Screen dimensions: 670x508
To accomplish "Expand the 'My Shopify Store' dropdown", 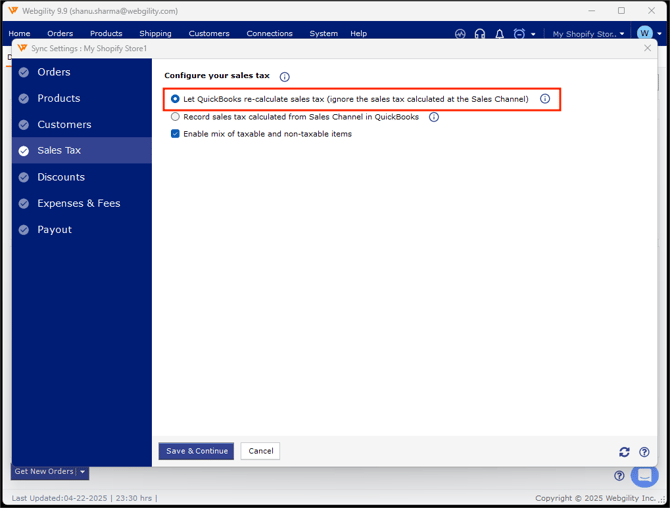I will click(589, 34).
